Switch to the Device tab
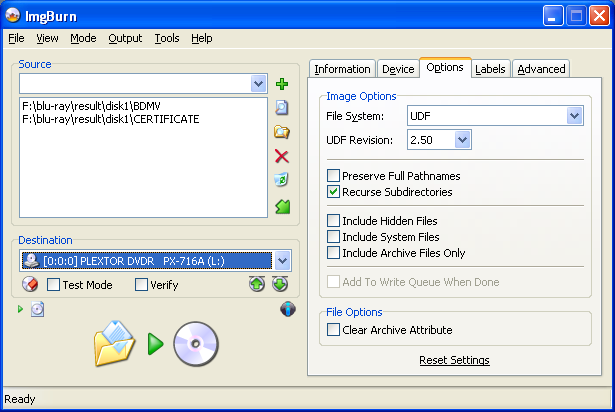The height and width of the screenshot is (412, 615). [398, 69]
